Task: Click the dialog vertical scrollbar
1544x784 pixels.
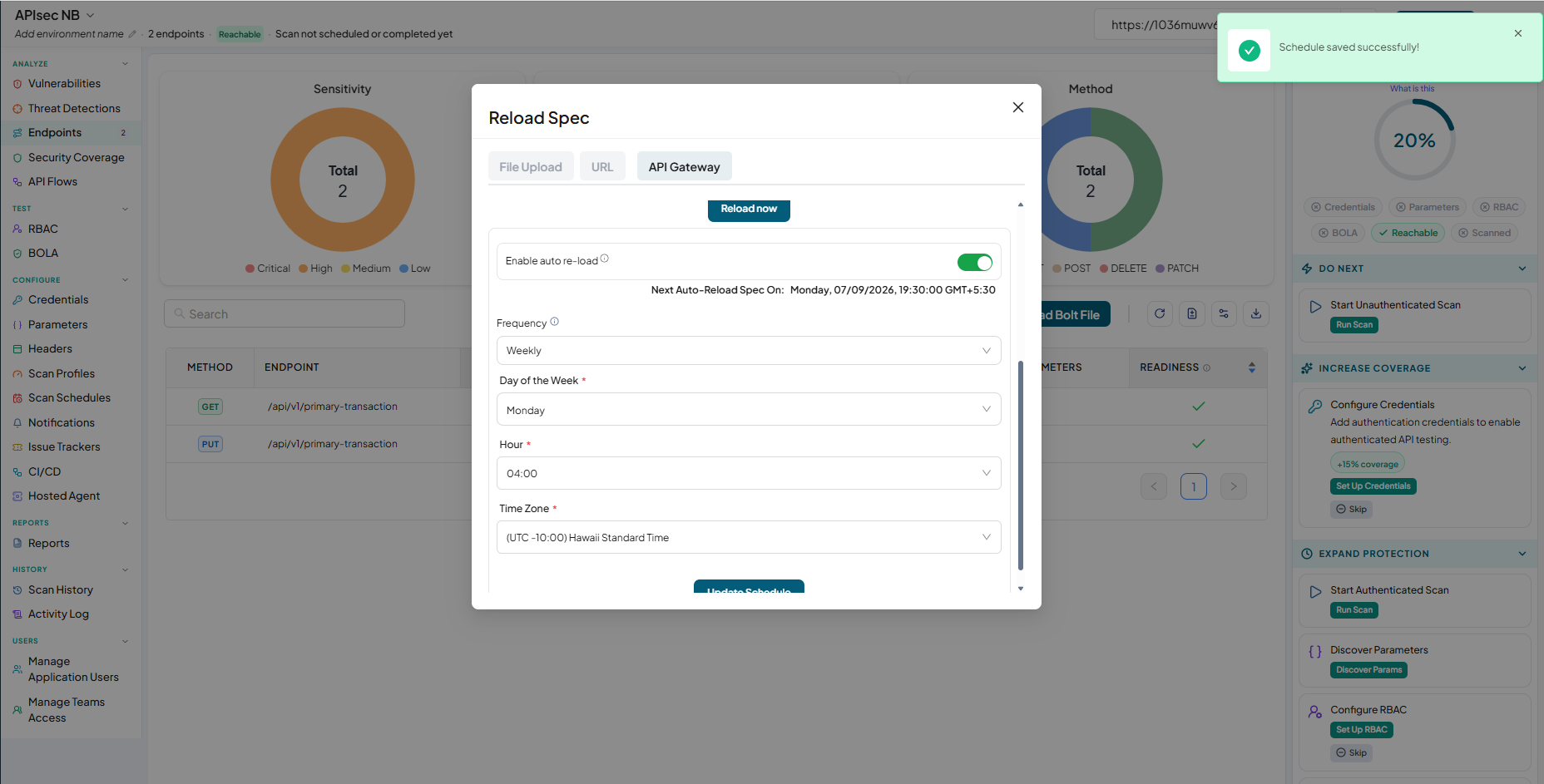Action: point(1021,466)
